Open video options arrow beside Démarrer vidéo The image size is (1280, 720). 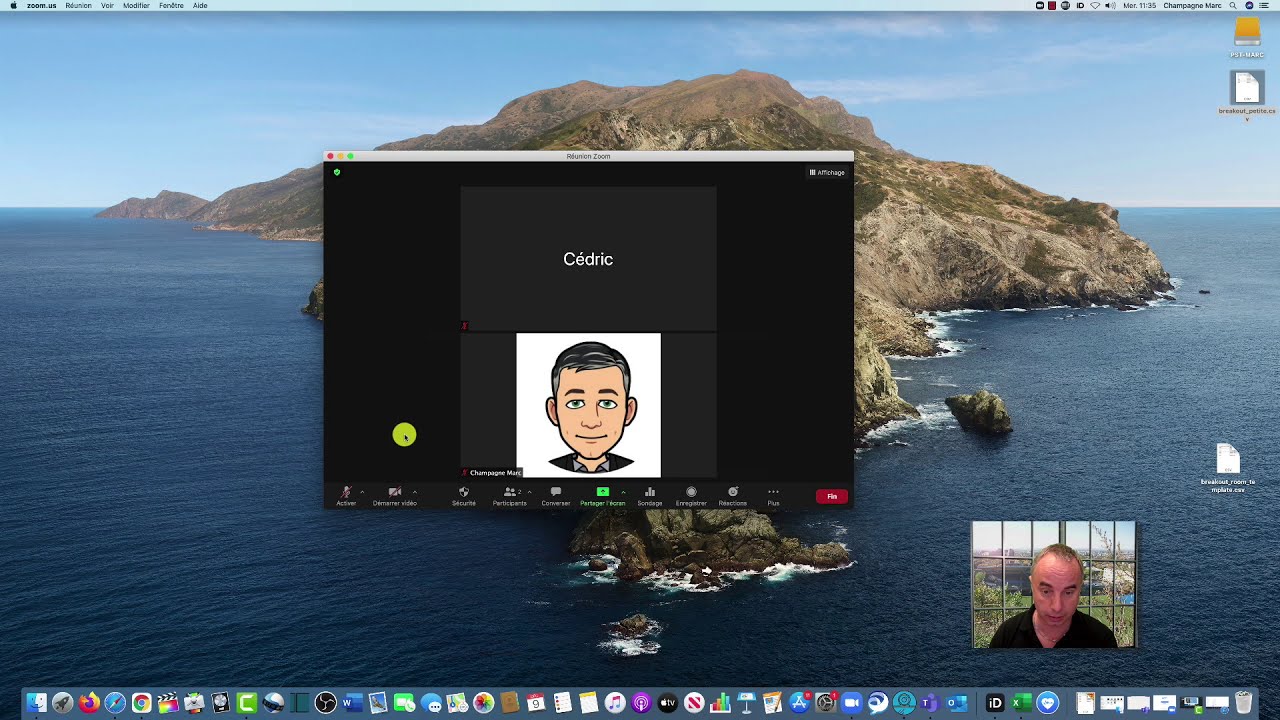click(x=415, y=492)
